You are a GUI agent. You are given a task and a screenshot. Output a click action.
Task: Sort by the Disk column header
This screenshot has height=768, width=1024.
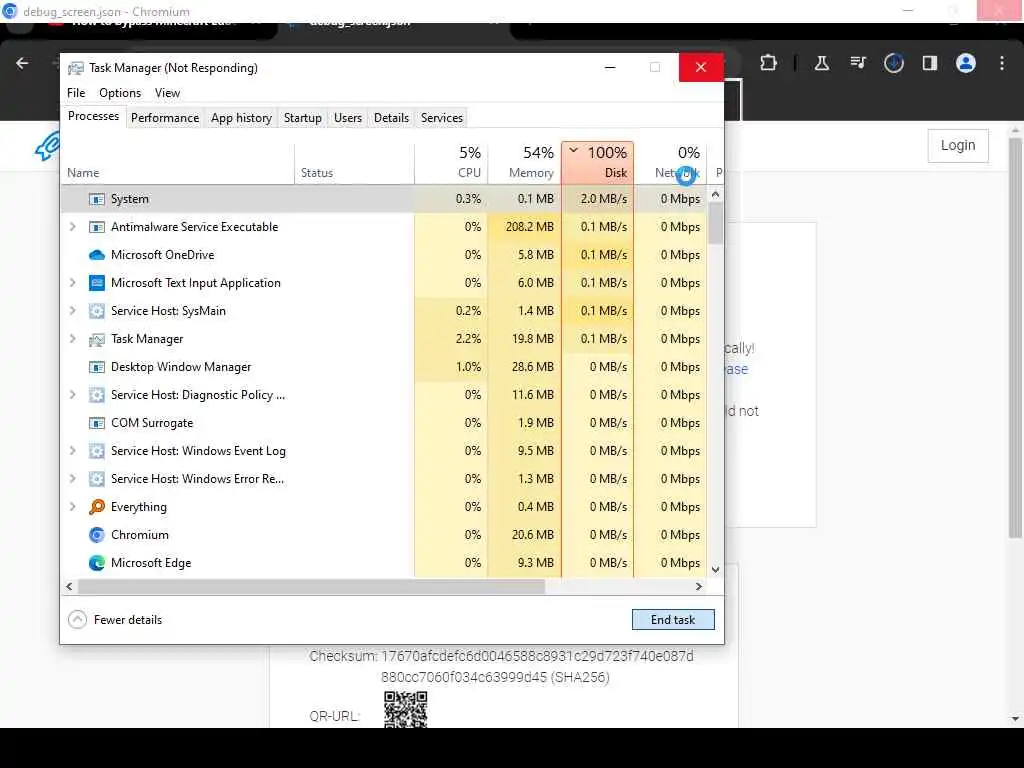(x=598, y=163)
